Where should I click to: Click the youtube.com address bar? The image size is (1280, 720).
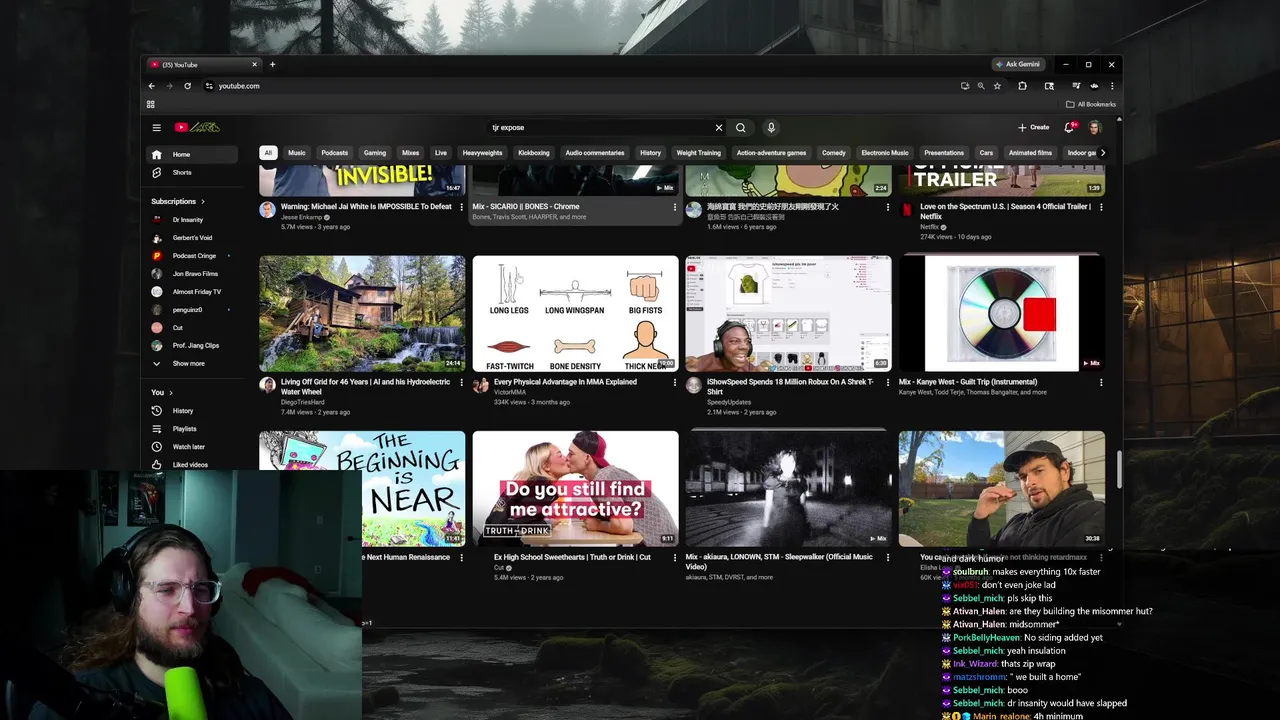tap(580, 86)
